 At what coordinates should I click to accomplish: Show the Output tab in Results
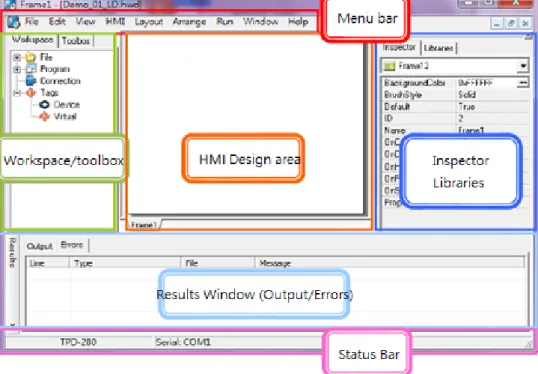39,246
